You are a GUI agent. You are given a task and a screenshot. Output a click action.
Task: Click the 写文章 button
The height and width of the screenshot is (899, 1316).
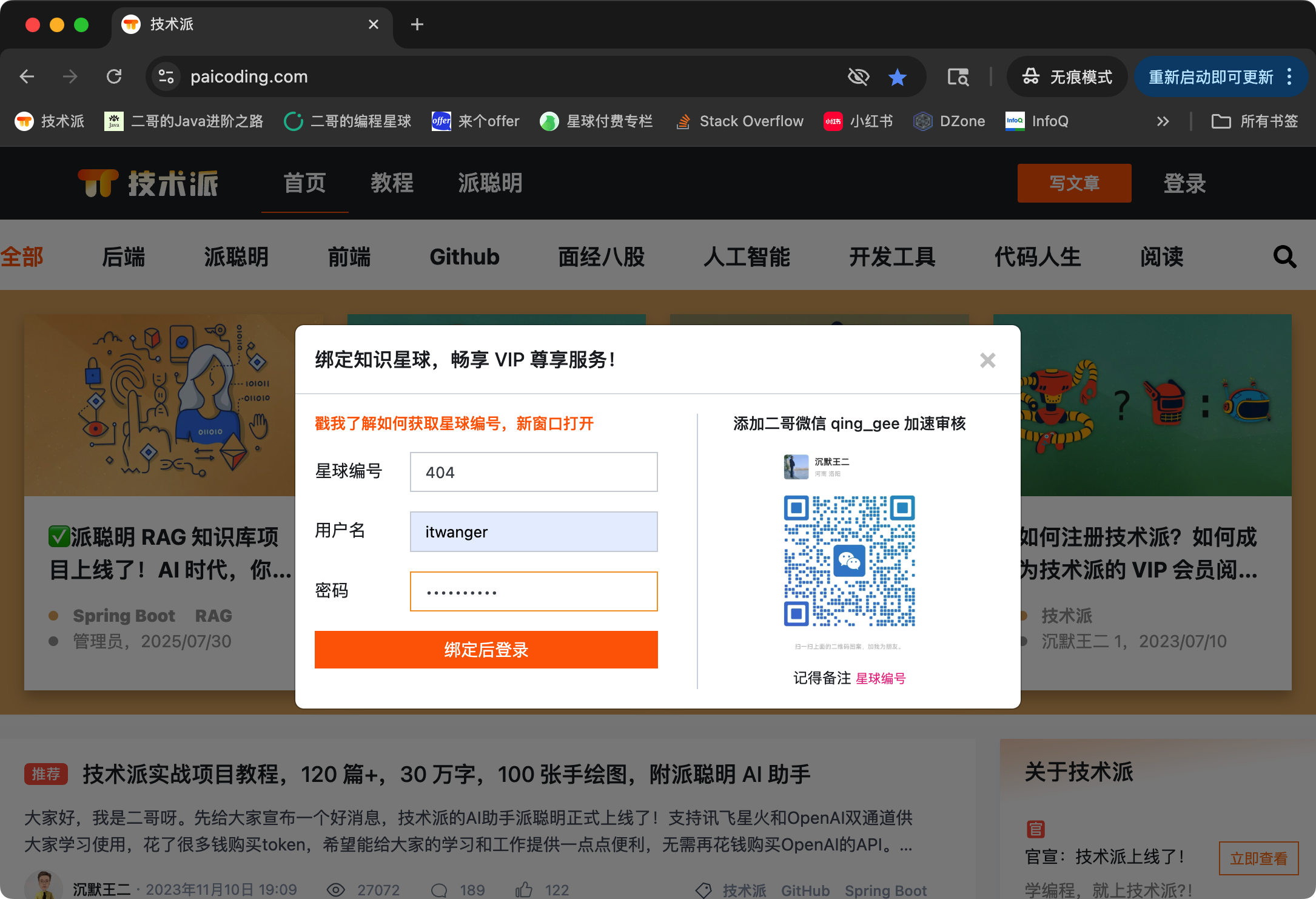(1074, 183)
